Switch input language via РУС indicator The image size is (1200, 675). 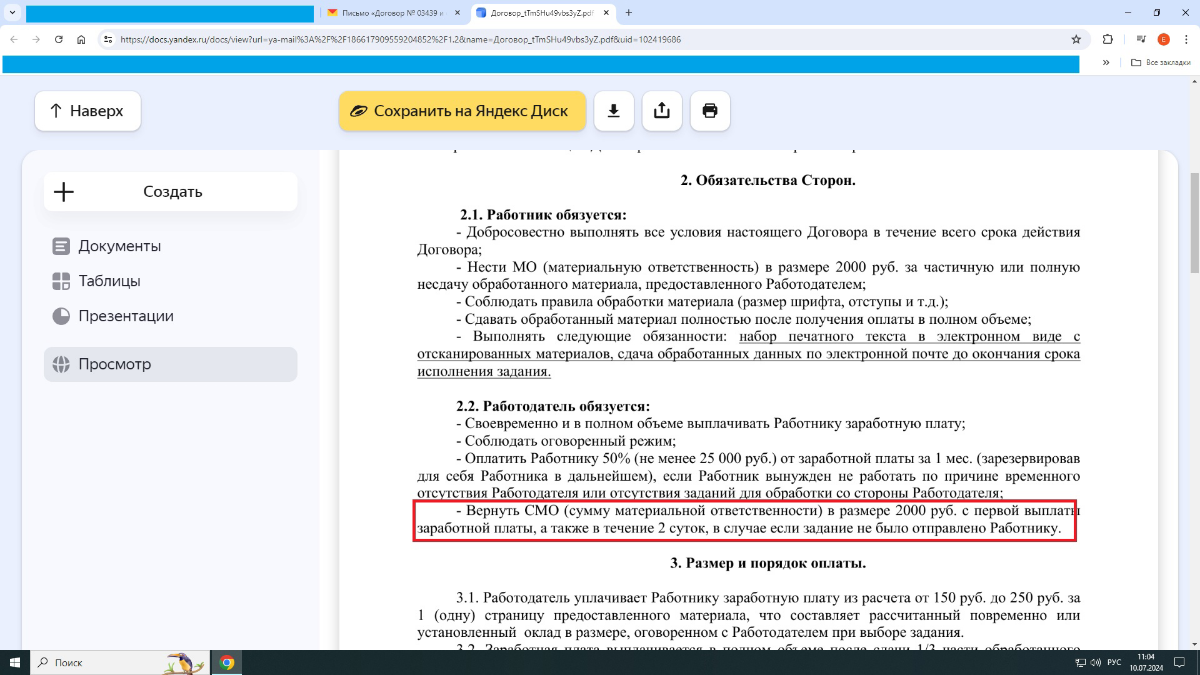tap(1114, 662)
